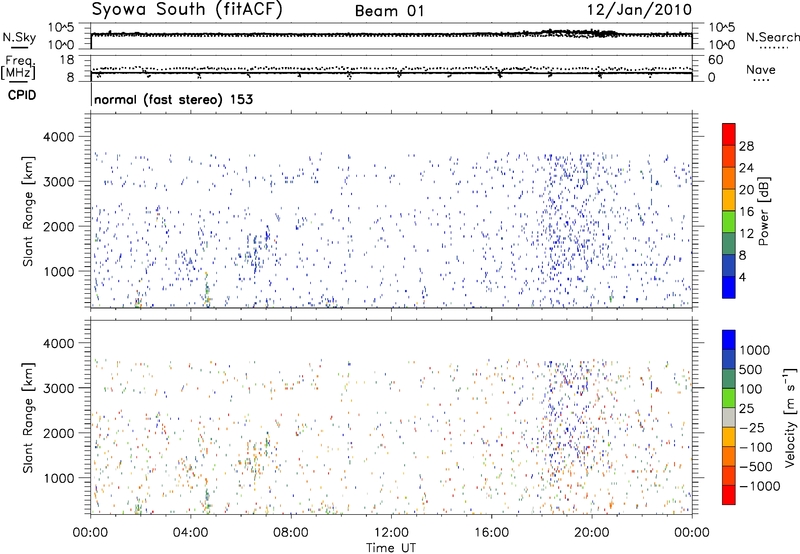Click the 'Beam 01' label
Screen dimensions: 800x554
point(389,11)
